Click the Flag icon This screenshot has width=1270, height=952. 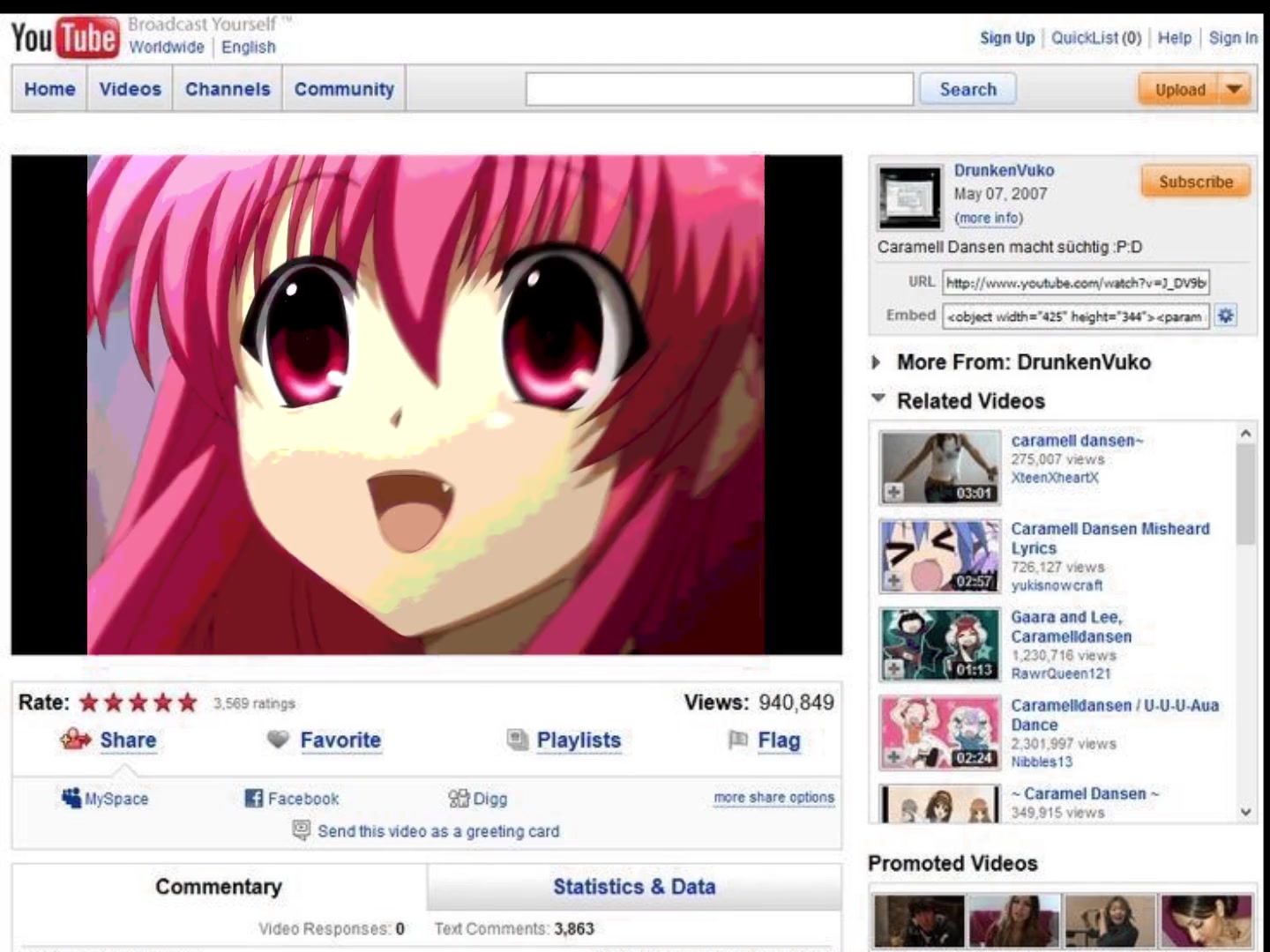(738, 740)
